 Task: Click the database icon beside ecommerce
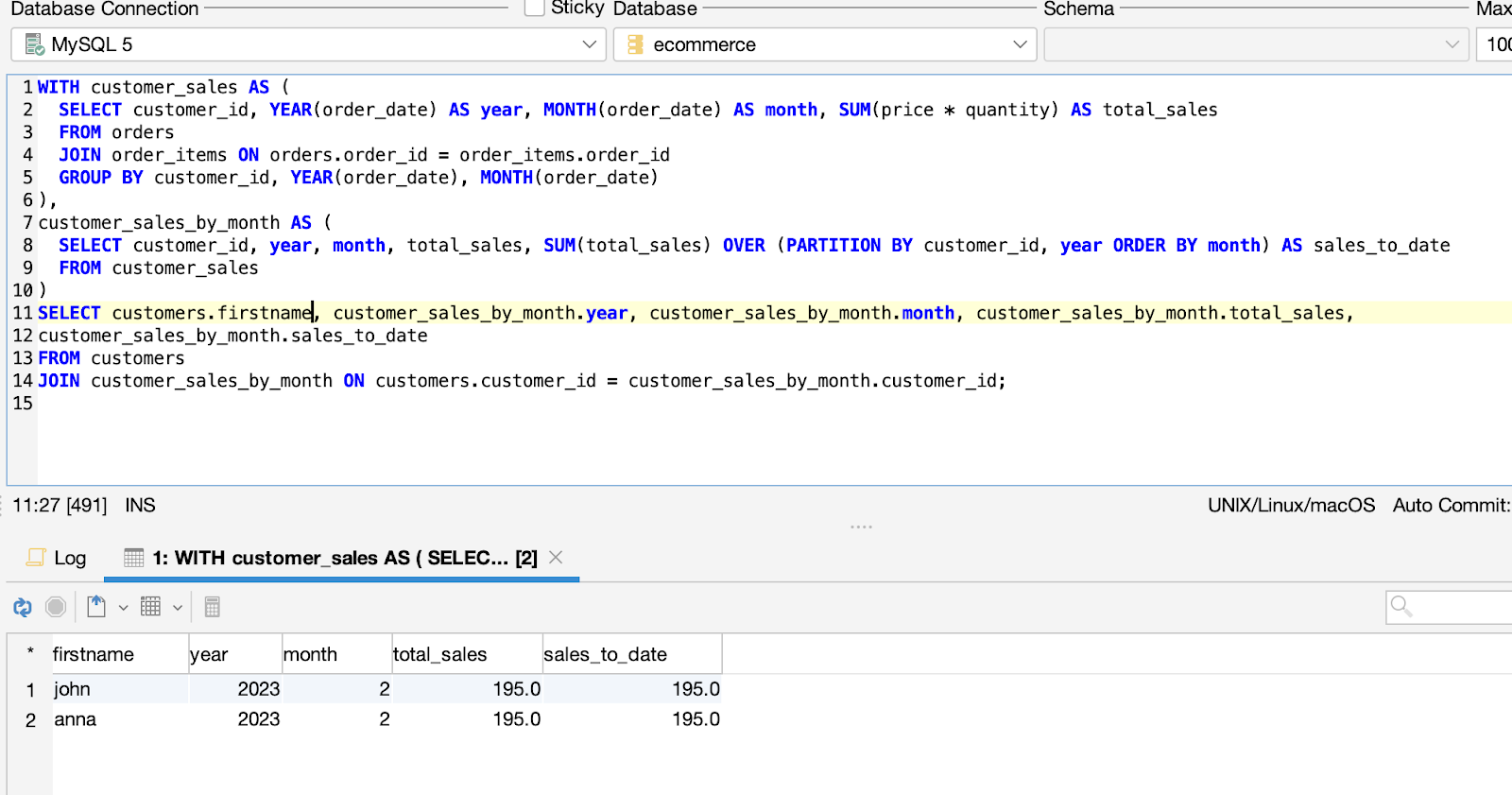[x=635, y=44]
